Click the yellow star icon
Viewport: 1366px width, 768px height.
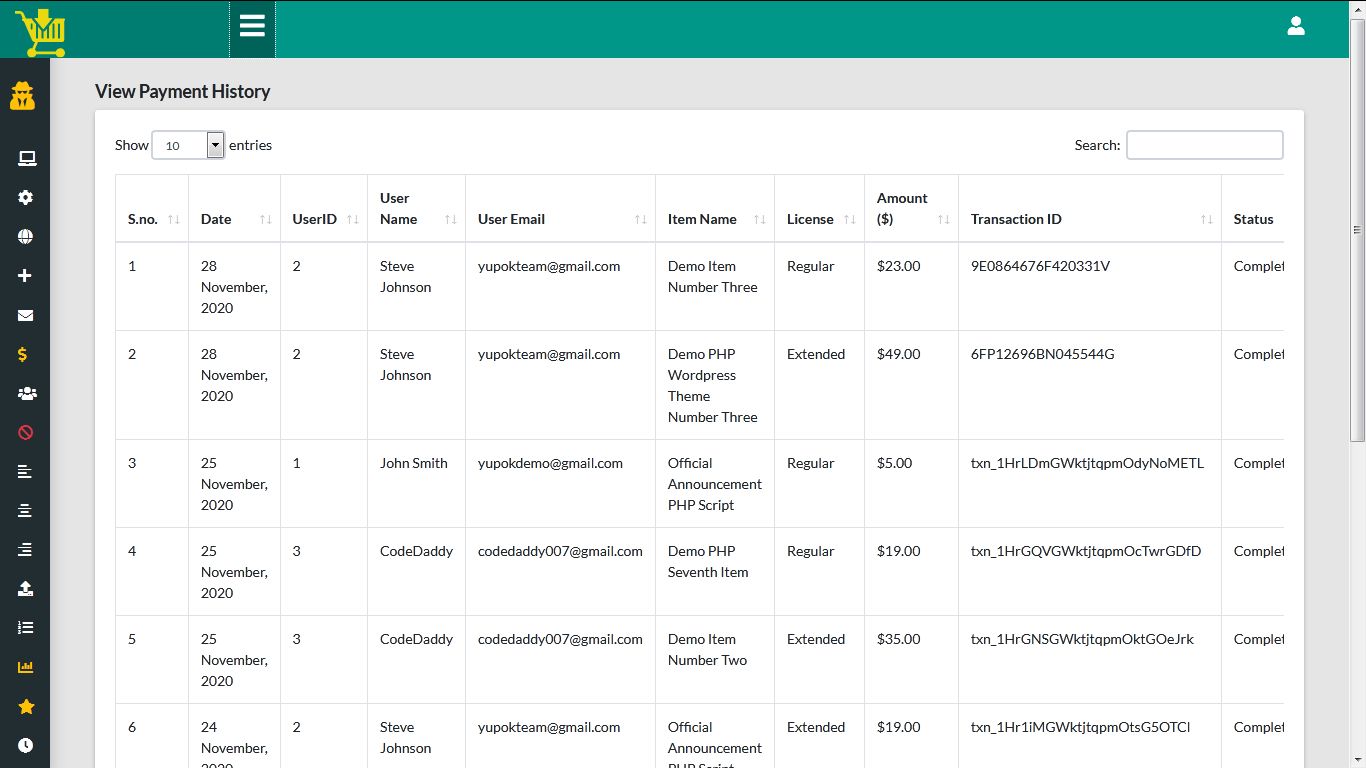point(26,707)
